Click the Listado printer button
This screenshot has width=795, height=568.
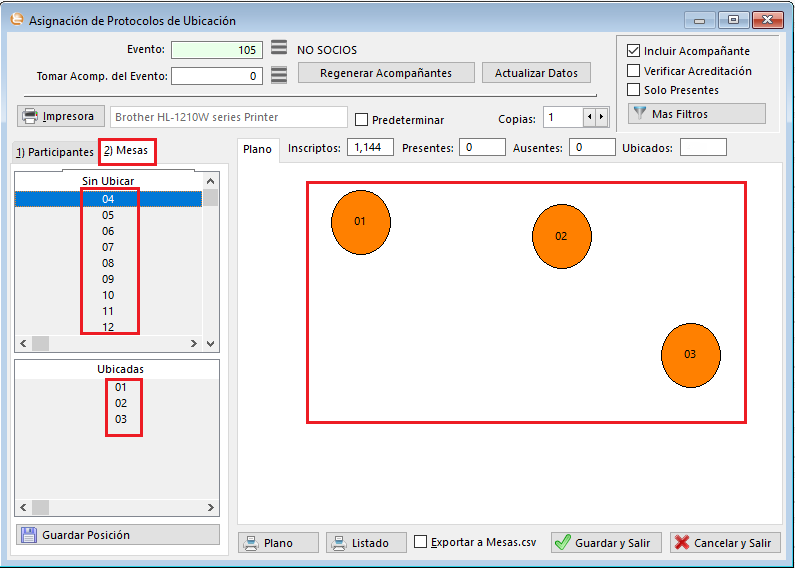pos(366,543)
